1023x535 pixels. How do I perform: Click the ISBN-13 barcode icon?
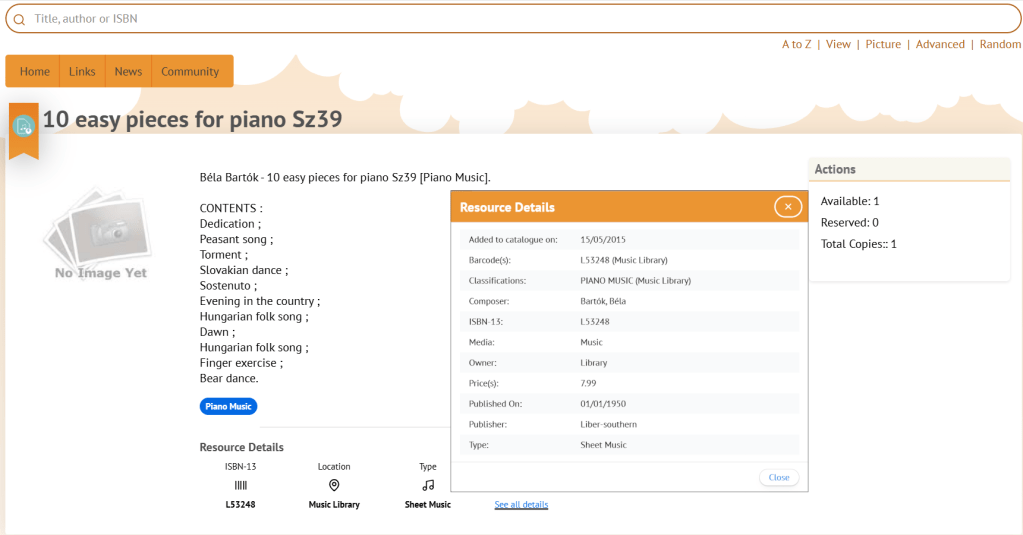coord(240,485)
